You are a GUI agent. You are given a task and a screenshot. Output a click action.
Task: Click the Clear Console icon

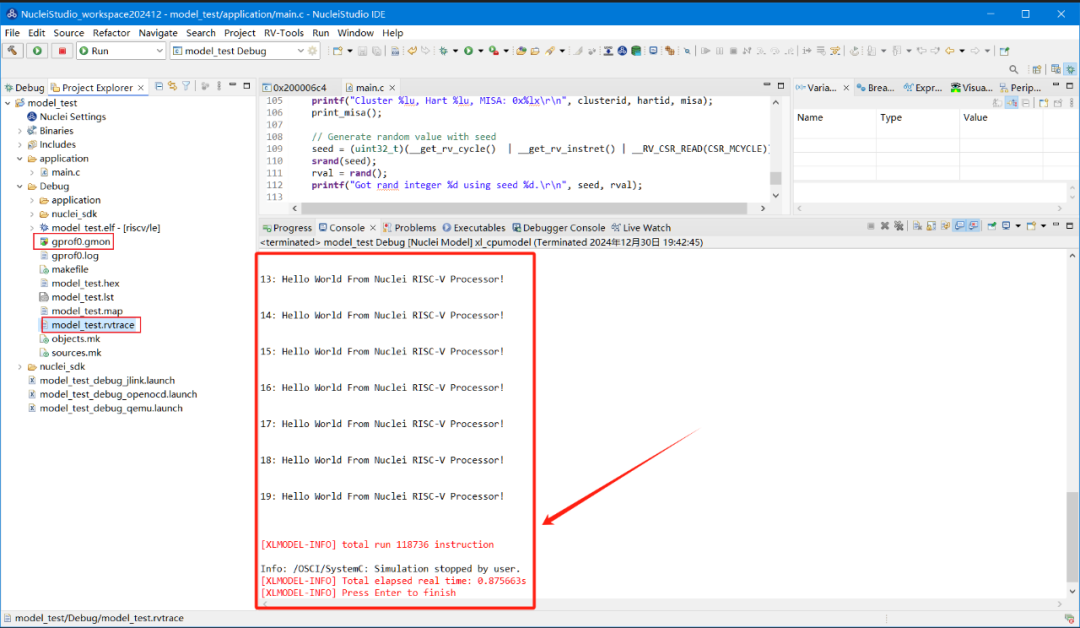[x=917, y=226]
